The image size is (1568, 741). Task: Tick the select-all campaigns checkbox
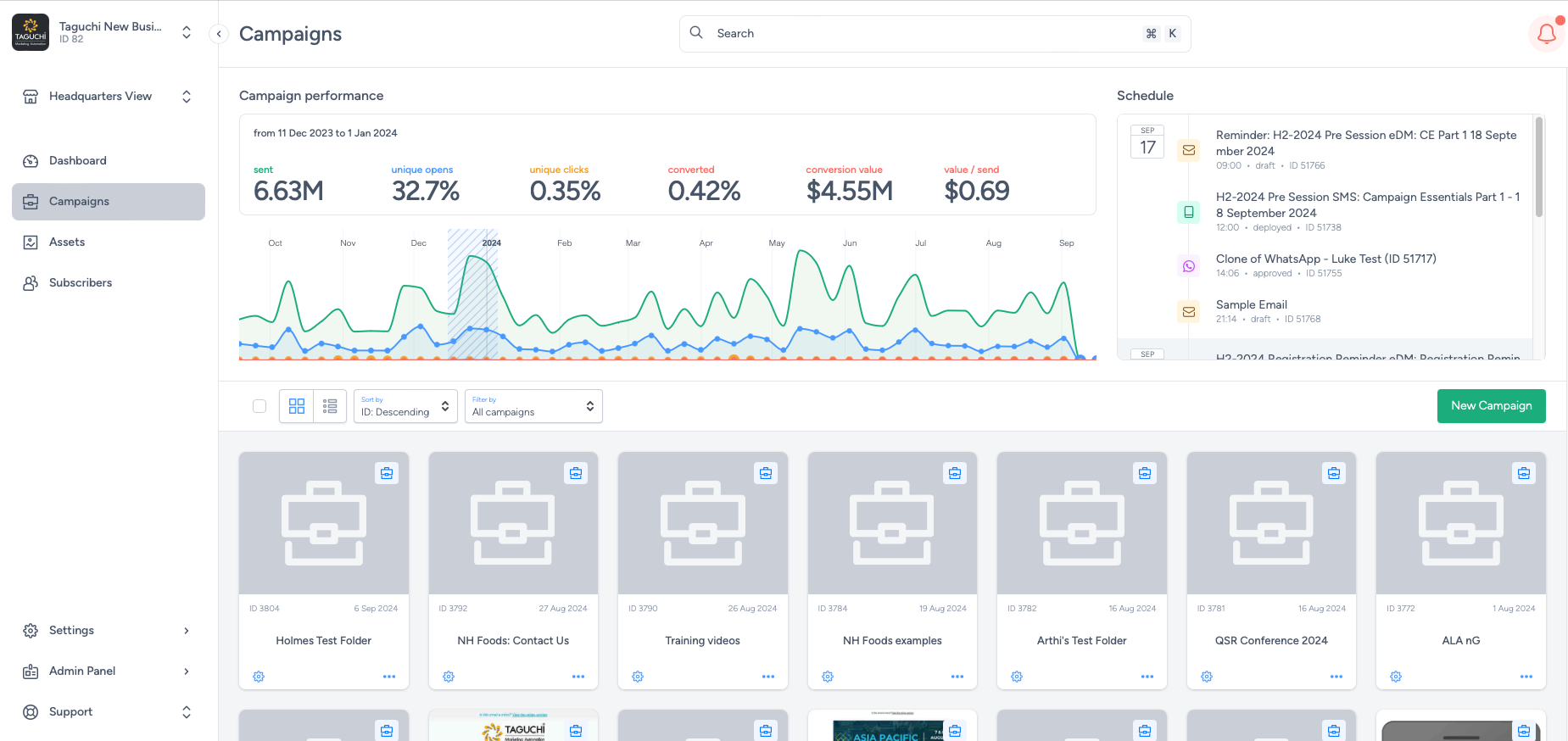click(x=259, y=406)
